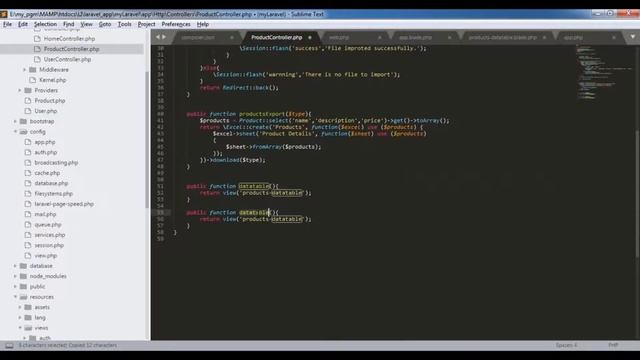The height and width of the screenshot is (360, 640).
Task: Open the Selection menu
Action: pos(45,24)
